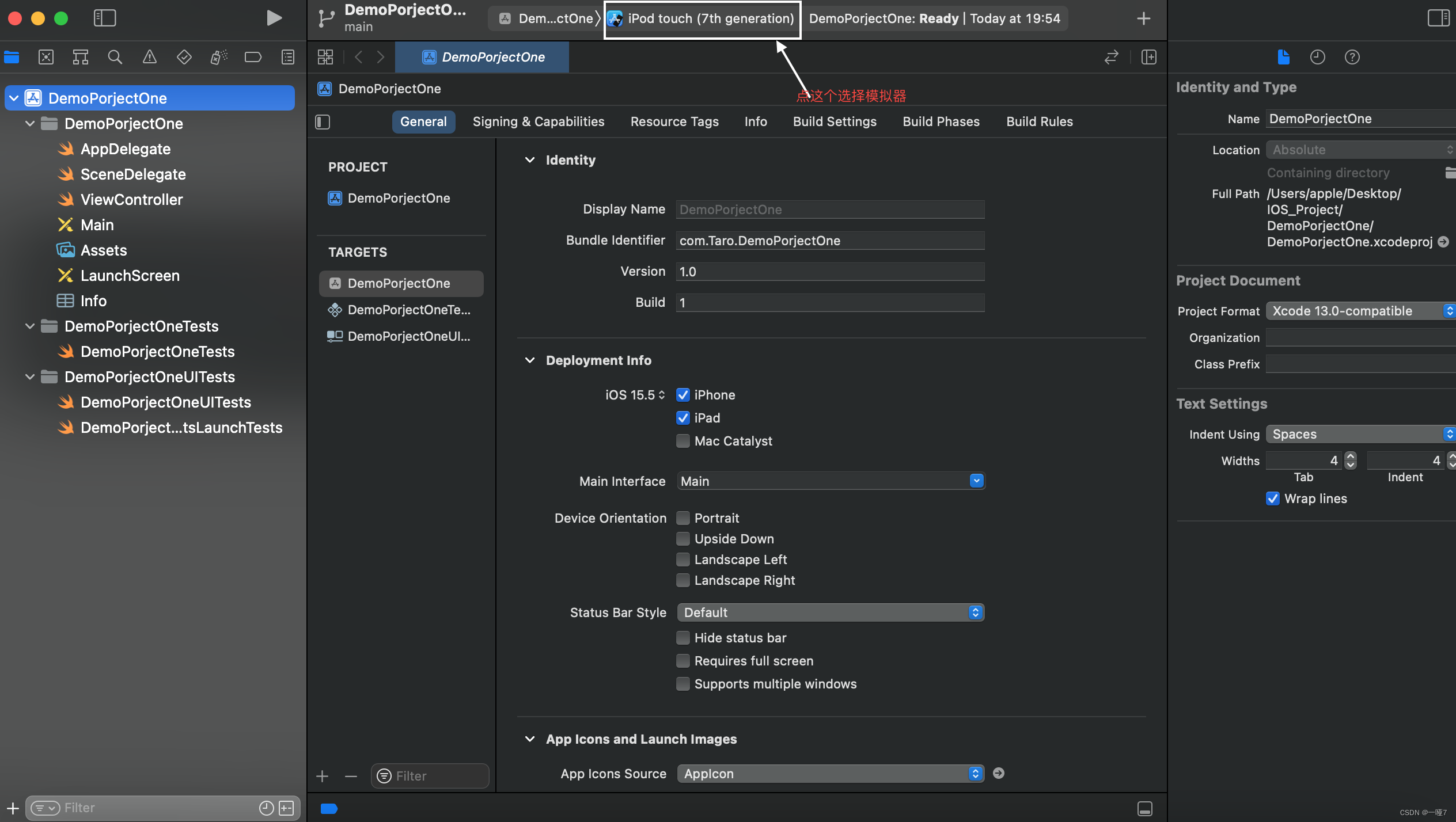Viewport: 1456px width, 822px height.
Task: Open the Source Control navigator icon
Action: coord(46,57)
